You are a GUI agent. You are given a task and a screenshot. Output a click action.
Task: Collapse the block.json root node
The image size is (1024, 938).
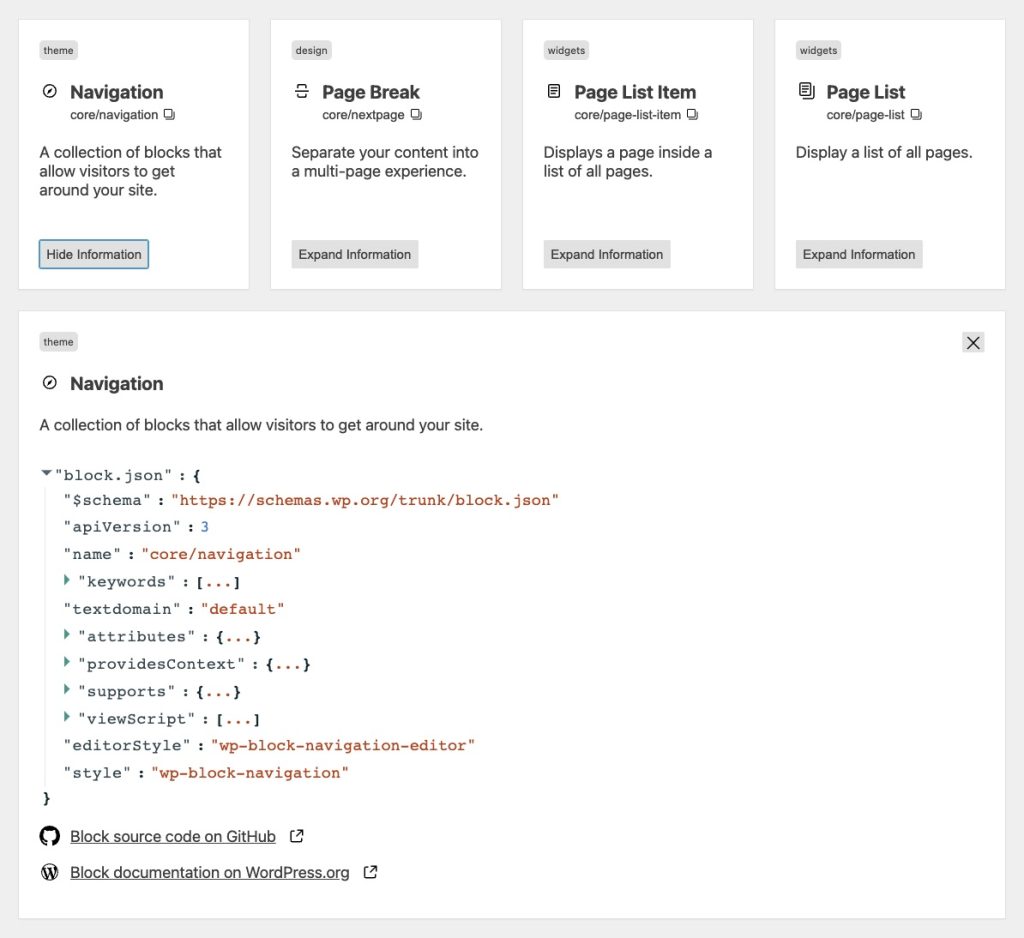pyautogui.click(x=46, y=473)
